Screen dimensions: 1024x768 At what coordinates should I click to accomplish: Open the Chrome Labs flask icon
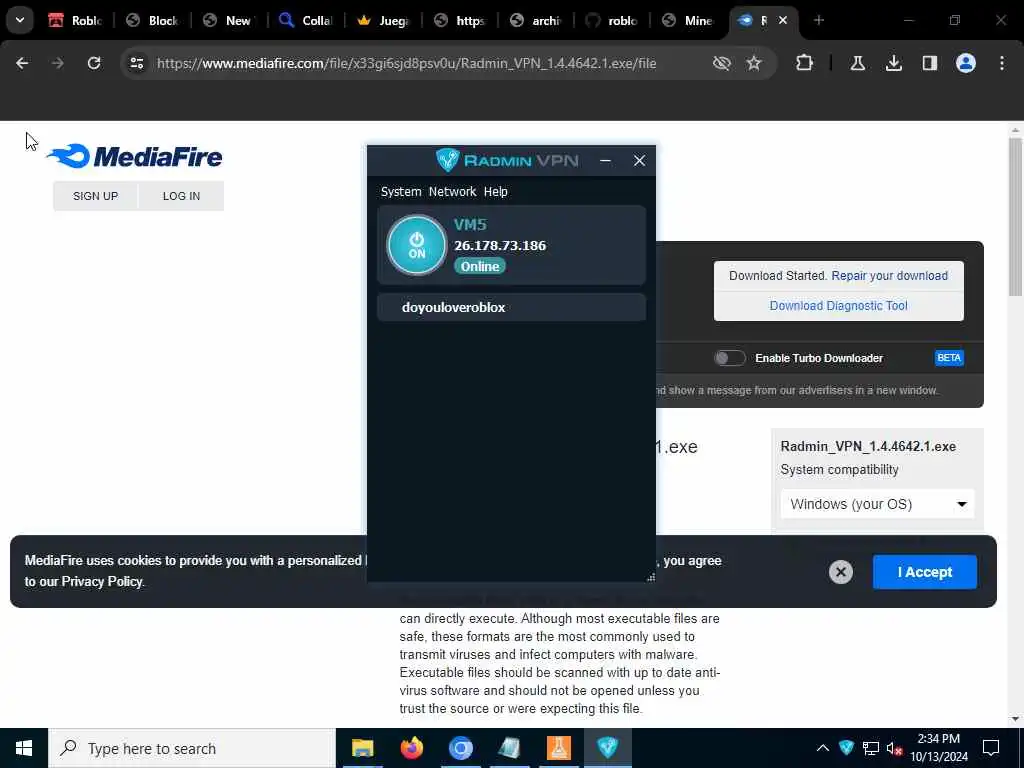point(857,63)
